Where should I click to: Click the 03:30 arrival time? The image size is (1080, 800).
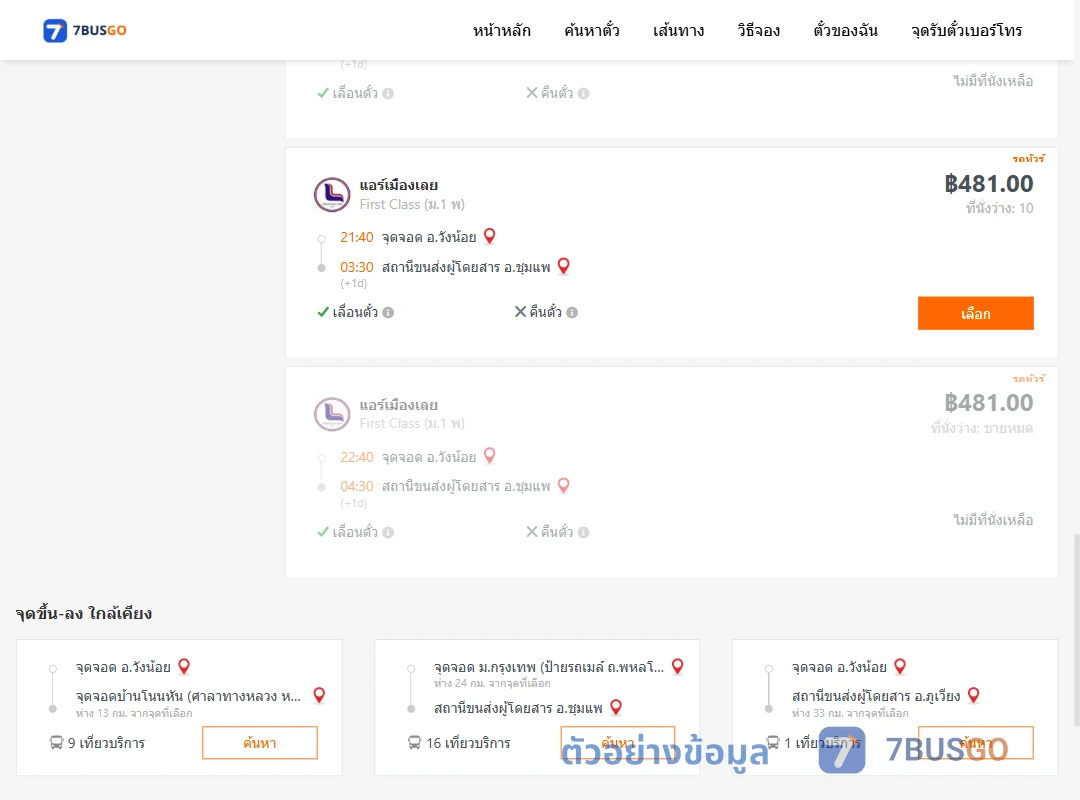357,267
